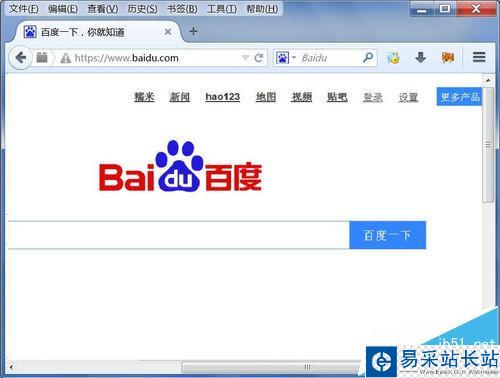Click the main Baidu search input box
Viewport: 500px width, 378px height.
pos(179,235)
